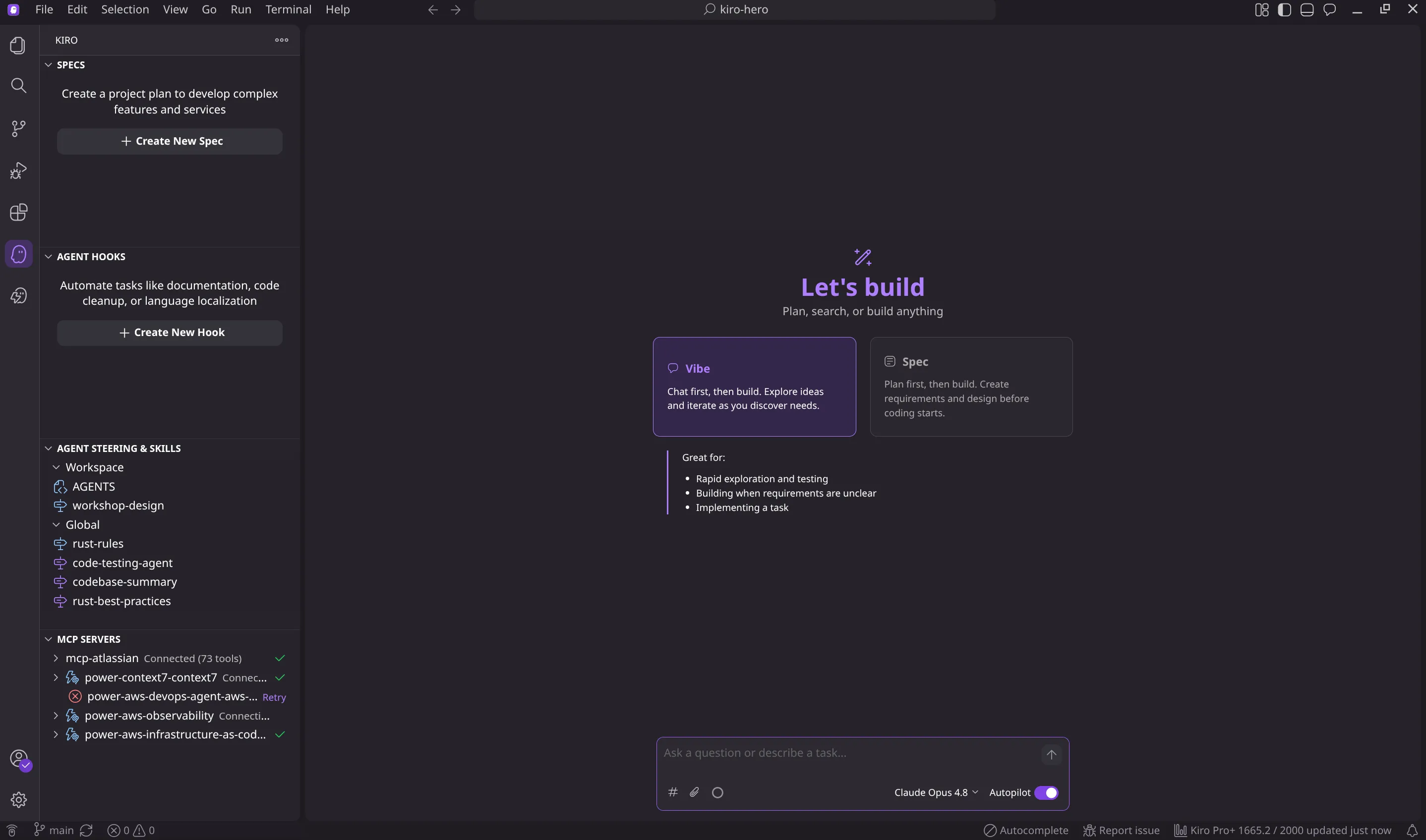Screen dimensions: 1426x840
Task: Collapse the MCP SERVERS section
Action: click(49, 639)
